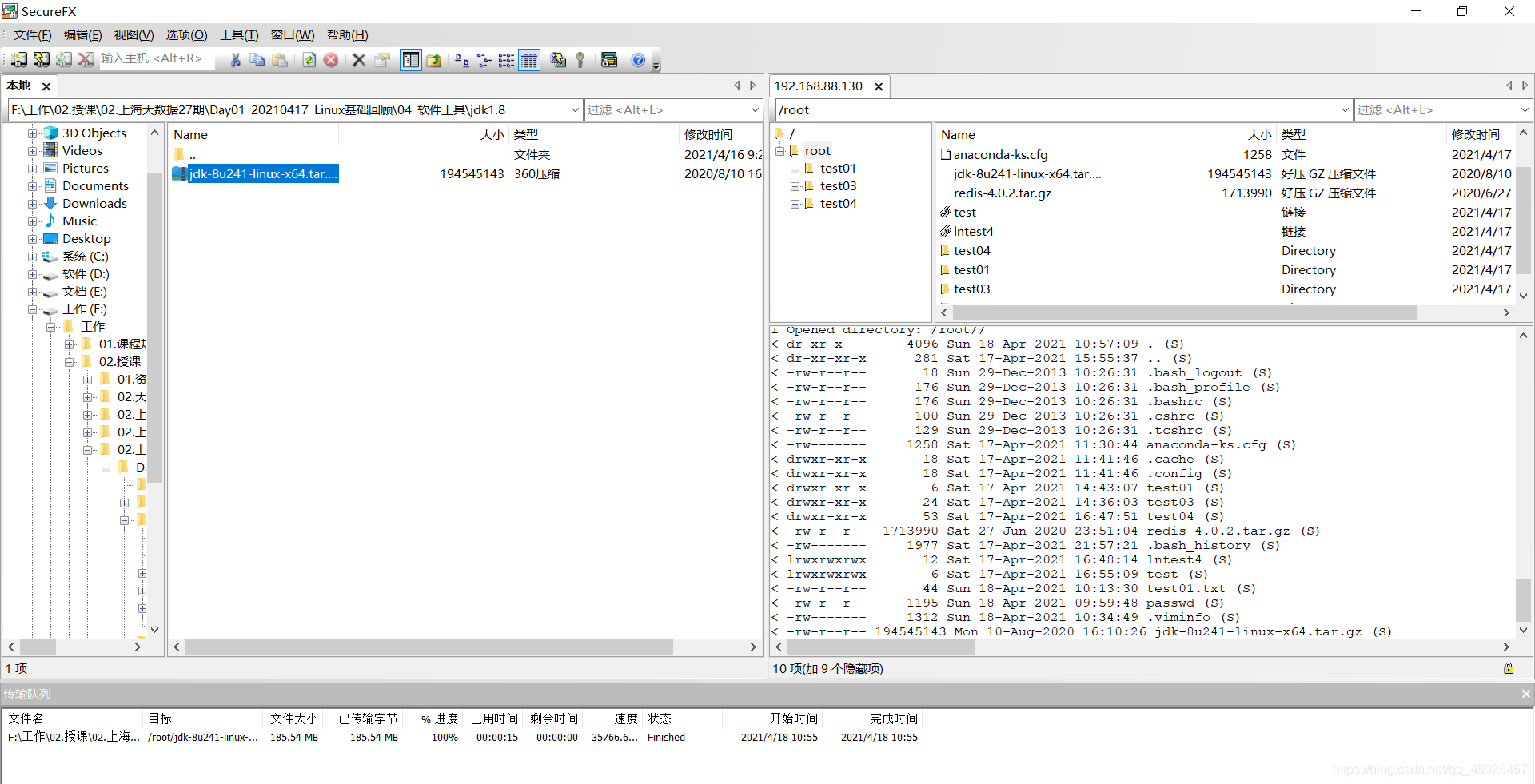
Task: Select Desktop in the local tree
Action: coord(86,239)
